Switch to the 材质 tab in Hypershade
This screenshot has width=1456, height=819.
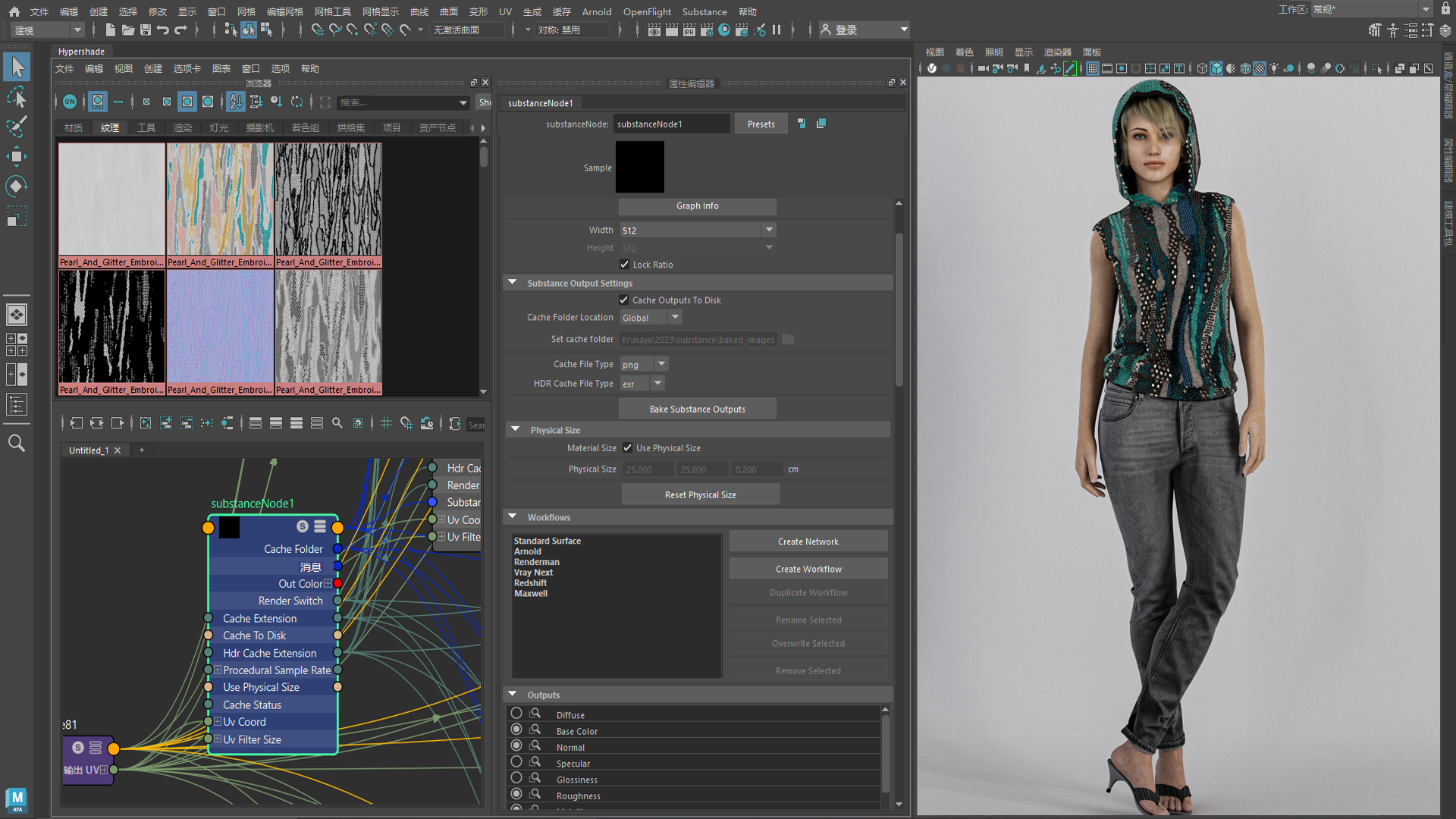pos(73,127)
